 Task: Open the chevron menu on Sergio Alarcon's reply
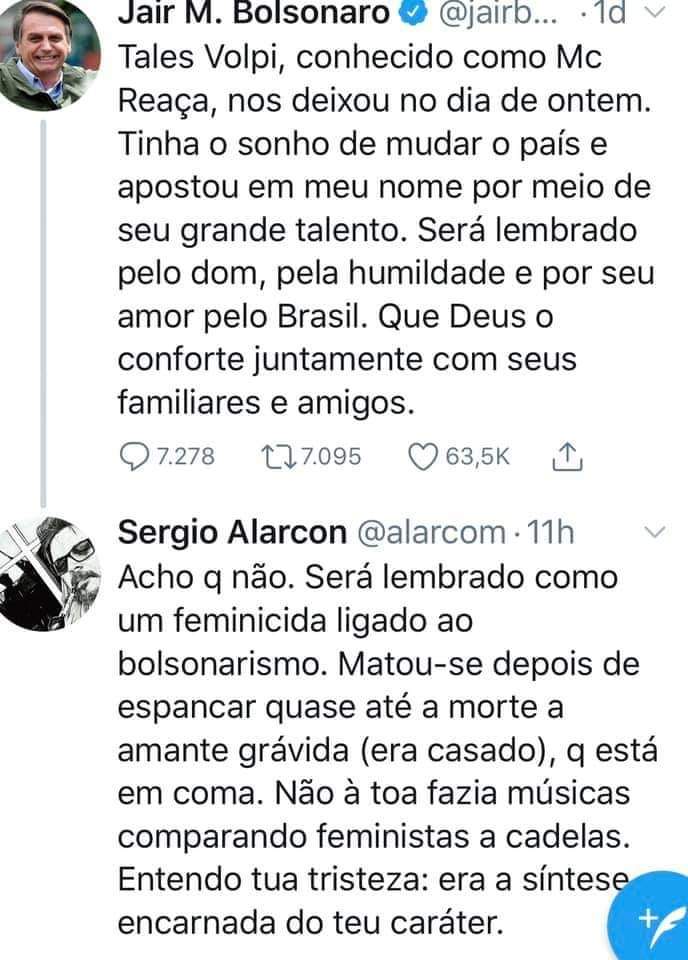(x=652, y=533)
